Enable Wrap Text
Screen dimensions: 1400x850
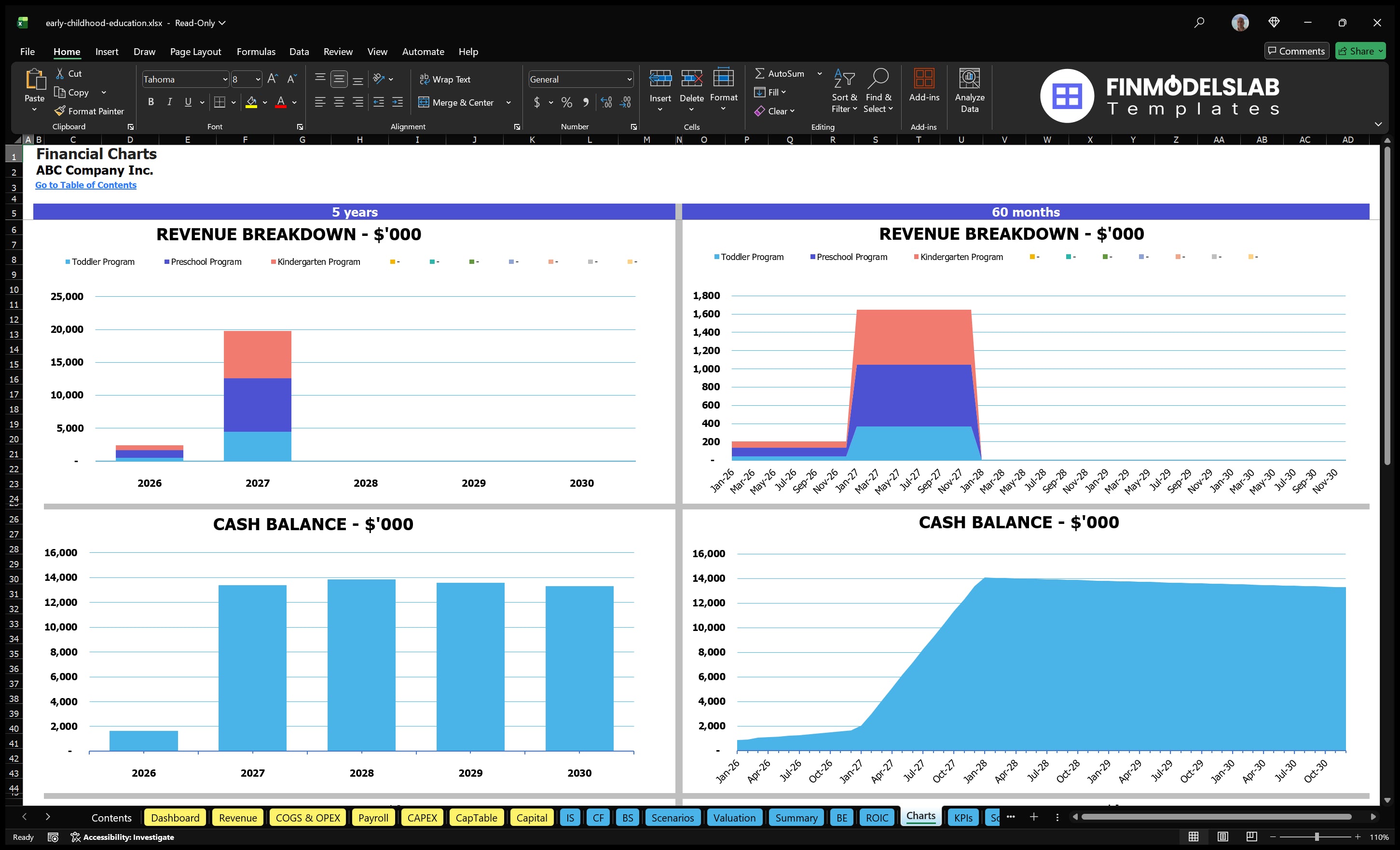(x=445, y=79)
